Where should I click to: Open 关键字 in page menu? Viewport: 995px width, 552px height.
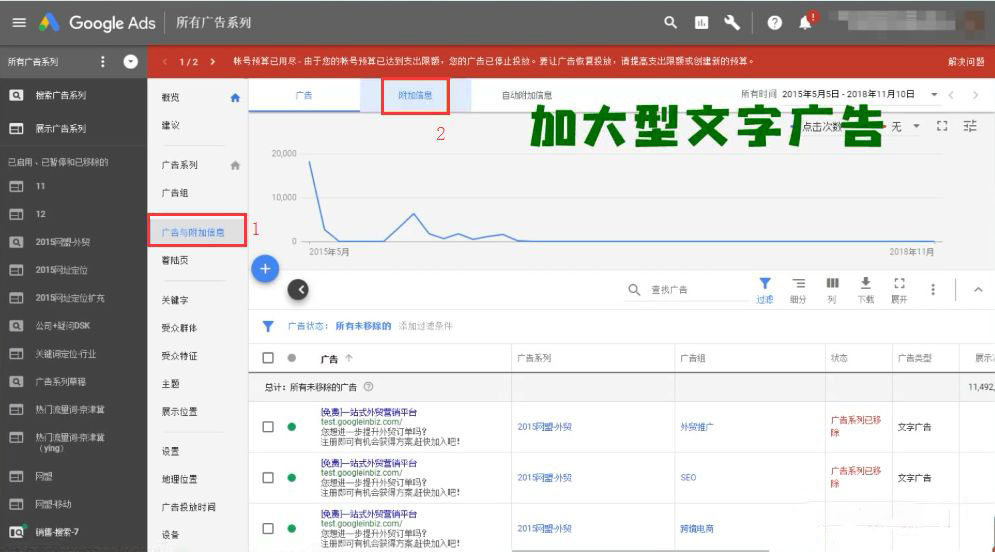click(175, 300)
